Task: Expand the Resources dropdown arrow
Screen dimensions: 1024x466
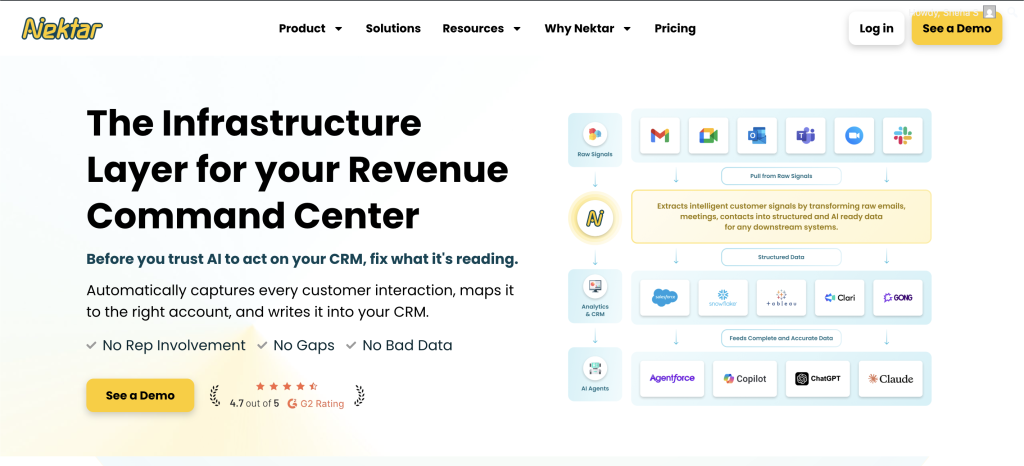Action: pos(517,29)
